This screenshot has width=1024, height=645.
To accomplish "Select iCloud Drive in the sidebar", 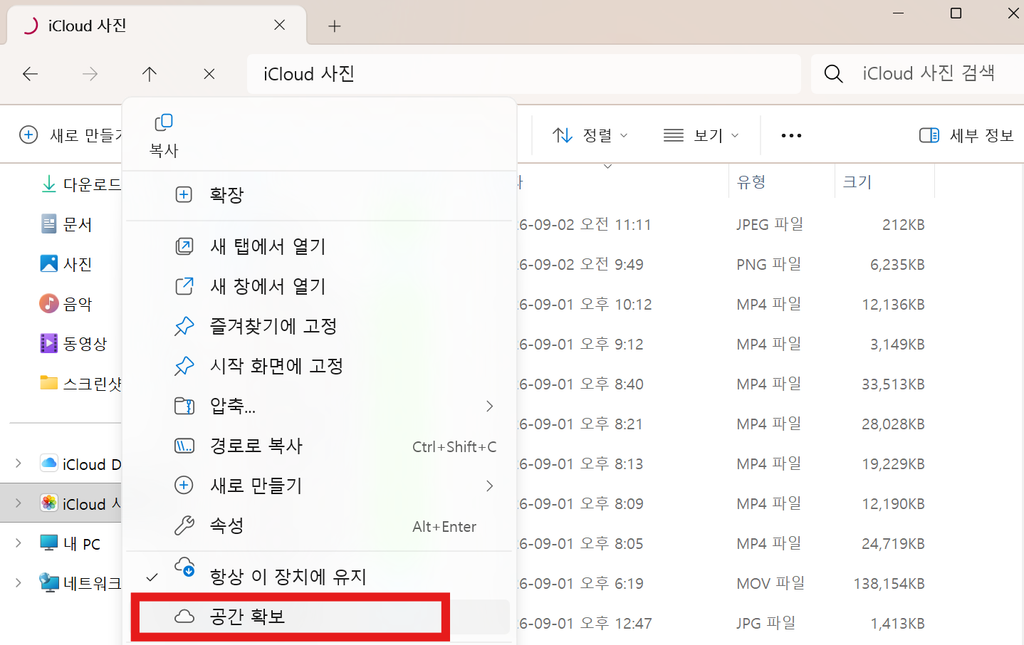I will click(81, 464).
